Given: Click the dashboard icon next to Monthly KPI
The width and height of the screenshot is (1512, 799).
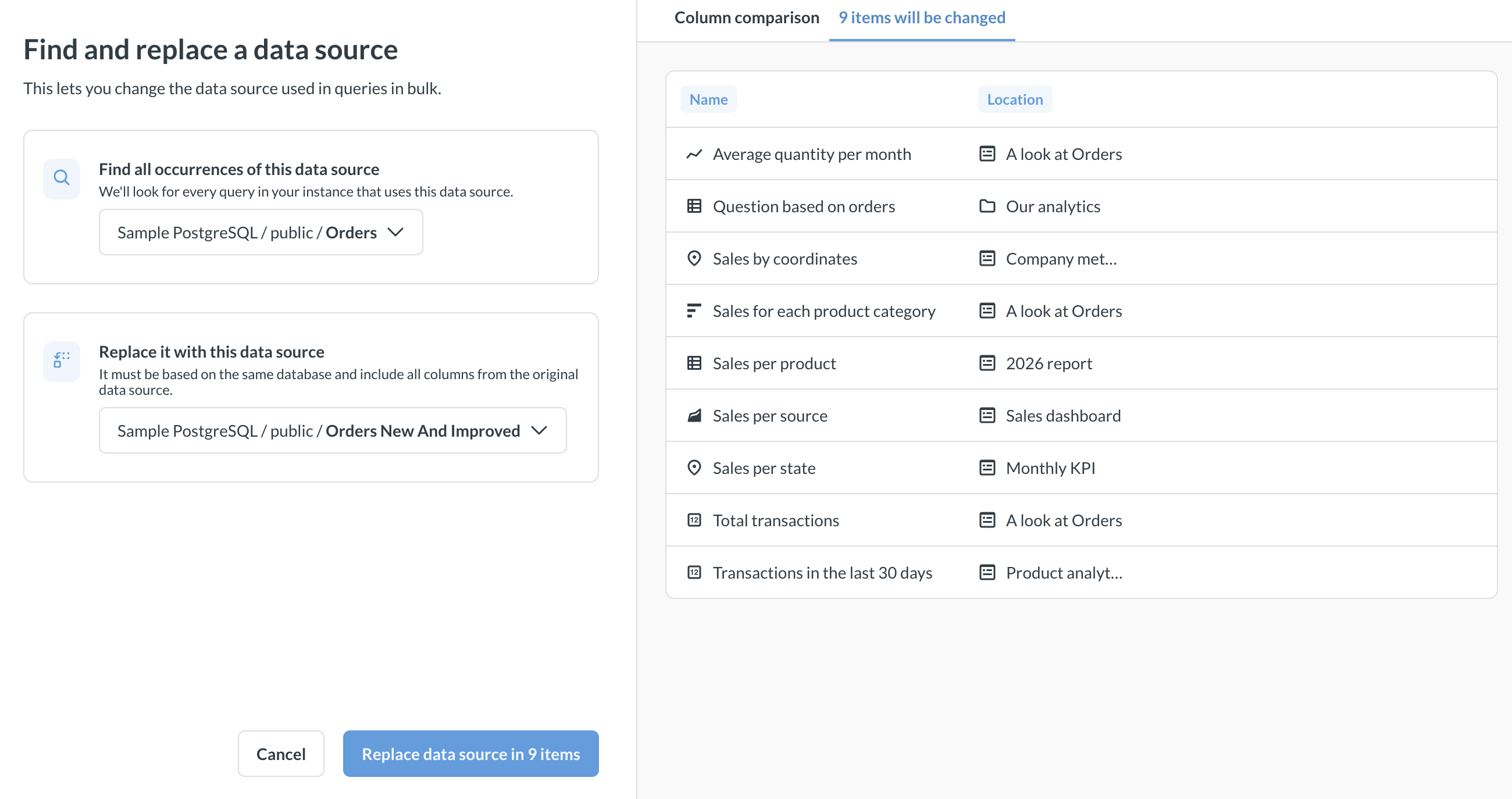Looking at the screenshot, I should [987, 468].
